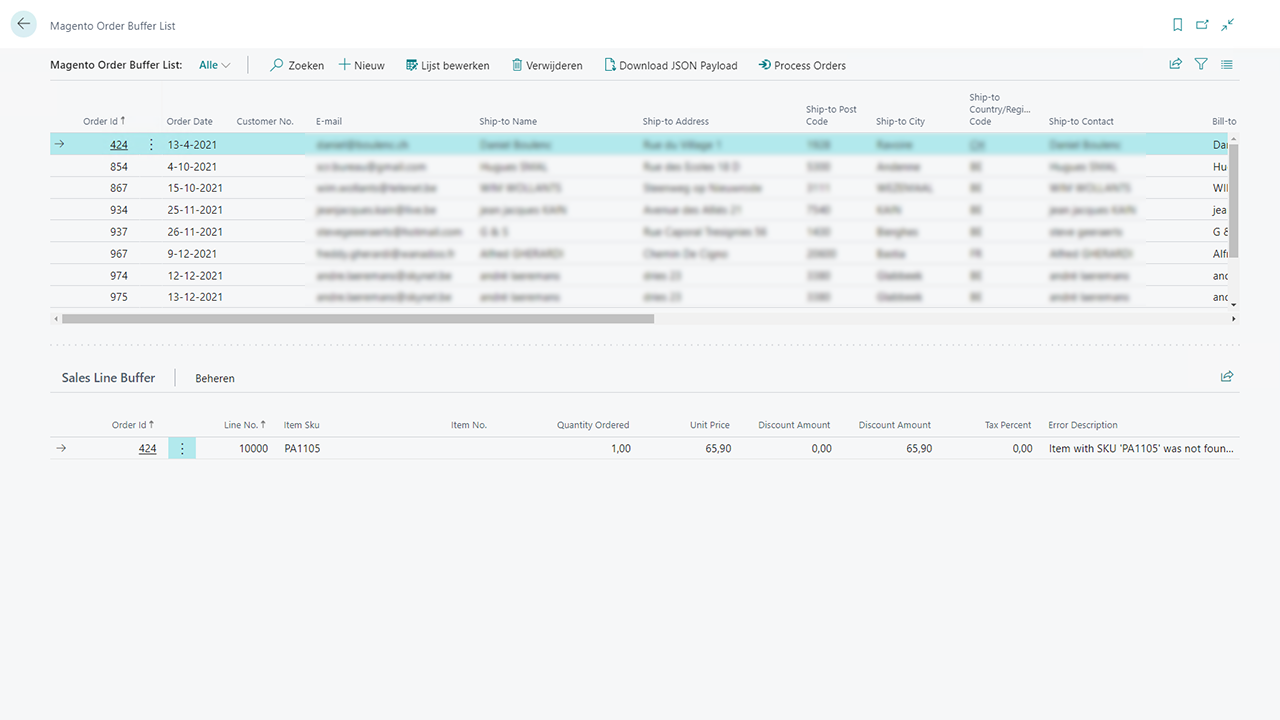1280x720 pixels.
Task: Click date cell 15-10-2021
Action: pyautogui.click(x=195, y=188)
